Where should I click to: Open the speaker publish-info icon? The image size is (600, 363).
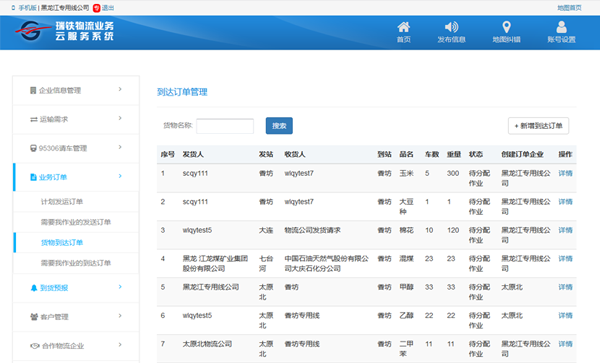[451, 27]
